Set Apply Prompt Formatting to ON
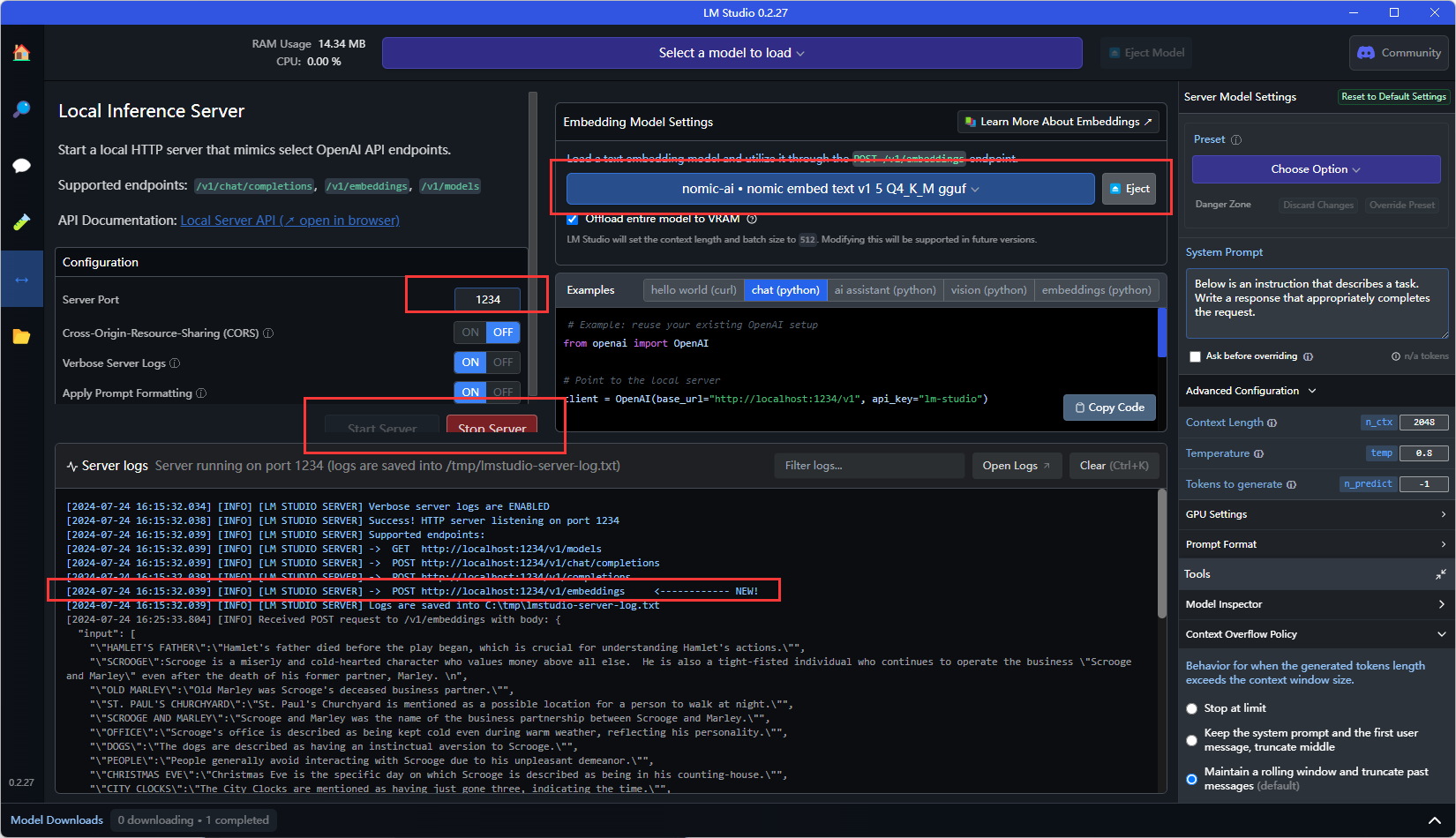1456x838 pixels. coord(470,392)
